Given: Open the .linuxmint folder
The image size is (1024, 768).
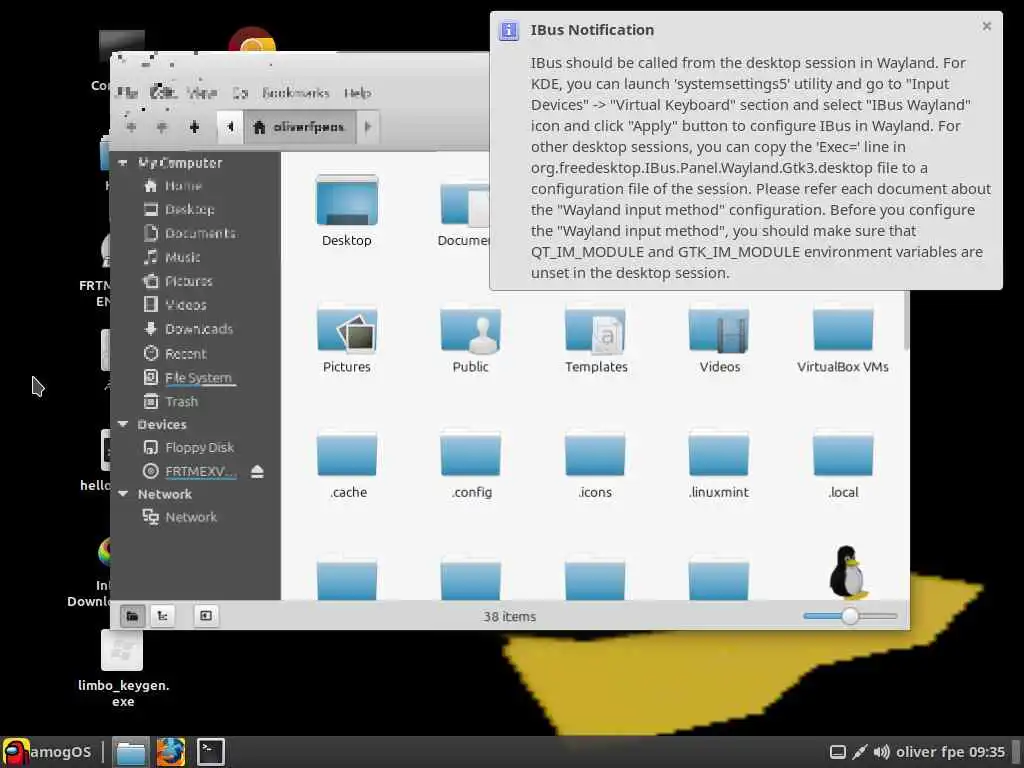Looking at the screenshot, I should pos(718,454).
